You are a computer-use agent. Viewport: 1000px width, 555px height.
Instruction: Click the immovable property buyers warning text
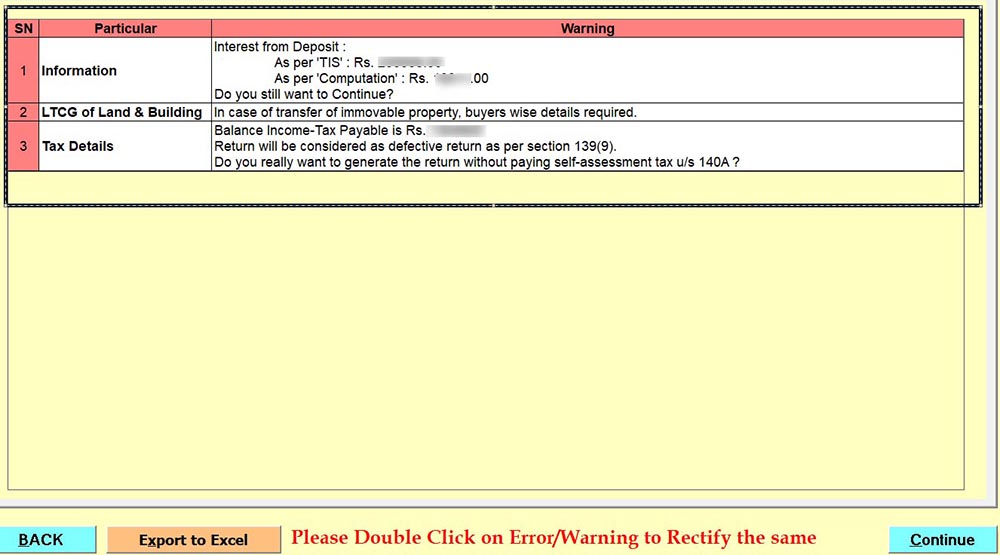425,112
